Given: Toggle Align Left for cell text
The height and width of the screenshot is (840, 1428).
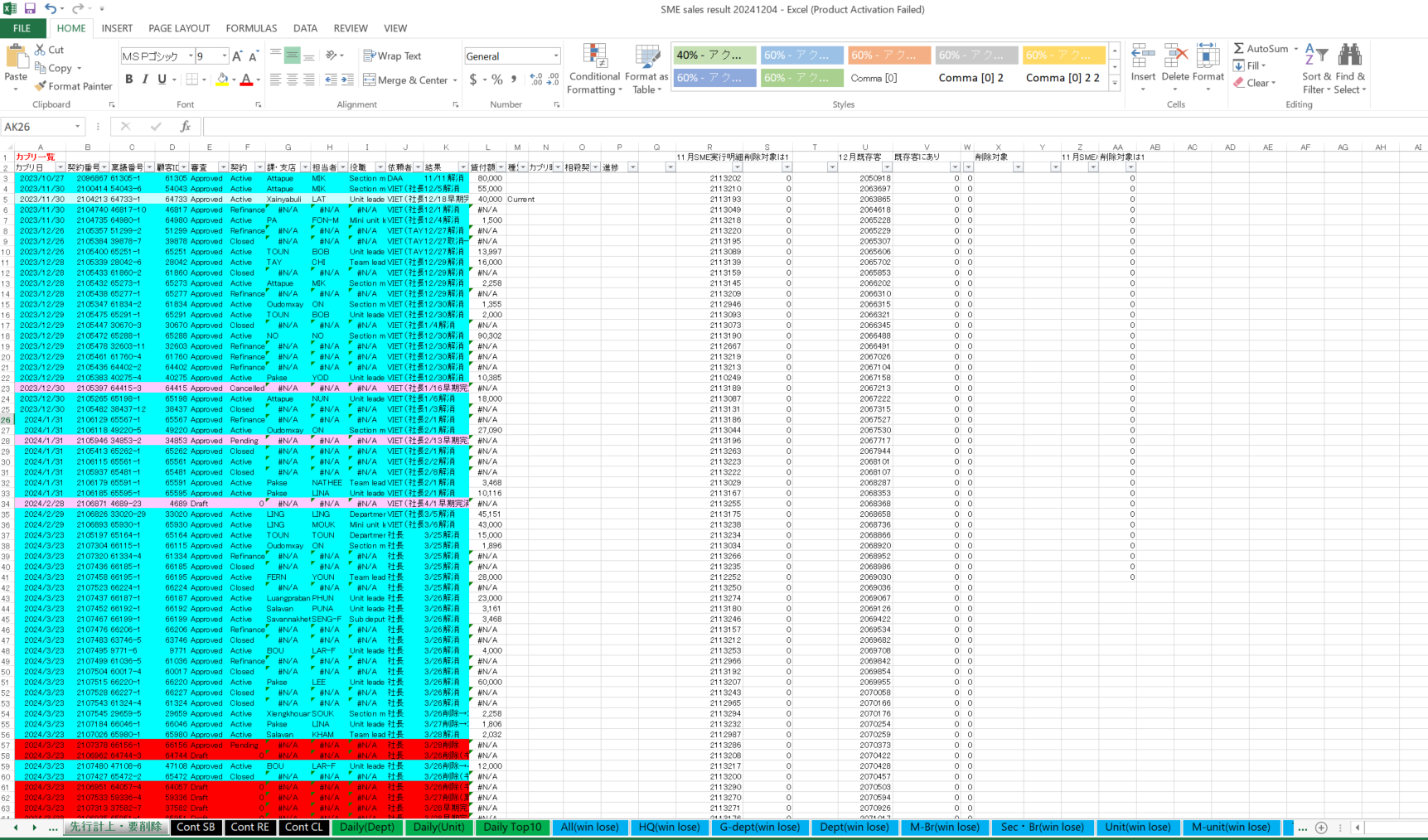Looking at the screenshot, I should tap(275, 80).
